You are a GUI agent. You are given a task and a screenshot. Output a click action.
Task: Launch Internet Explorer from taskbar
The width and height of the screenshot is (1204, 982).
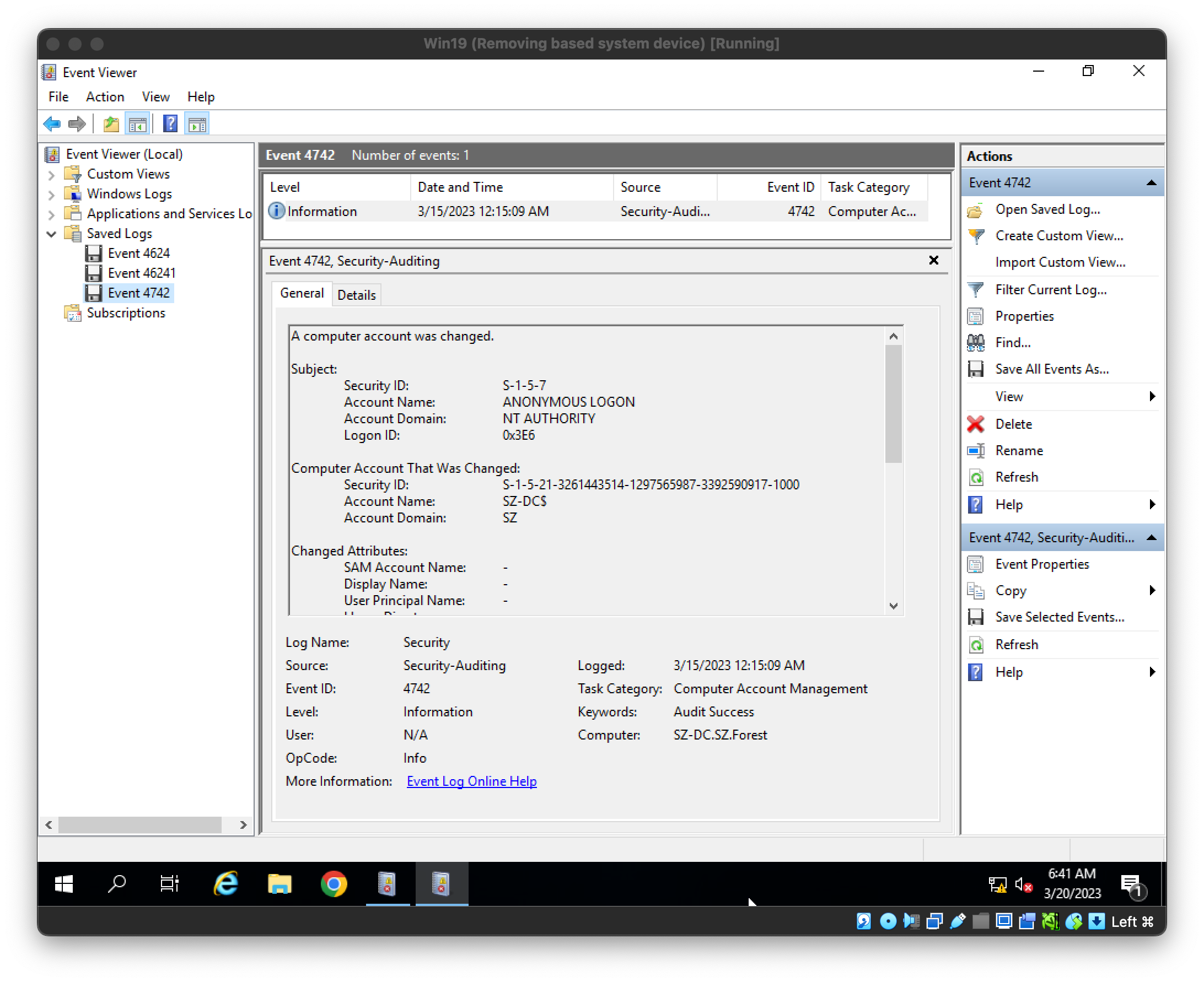(x=226, y=884)
